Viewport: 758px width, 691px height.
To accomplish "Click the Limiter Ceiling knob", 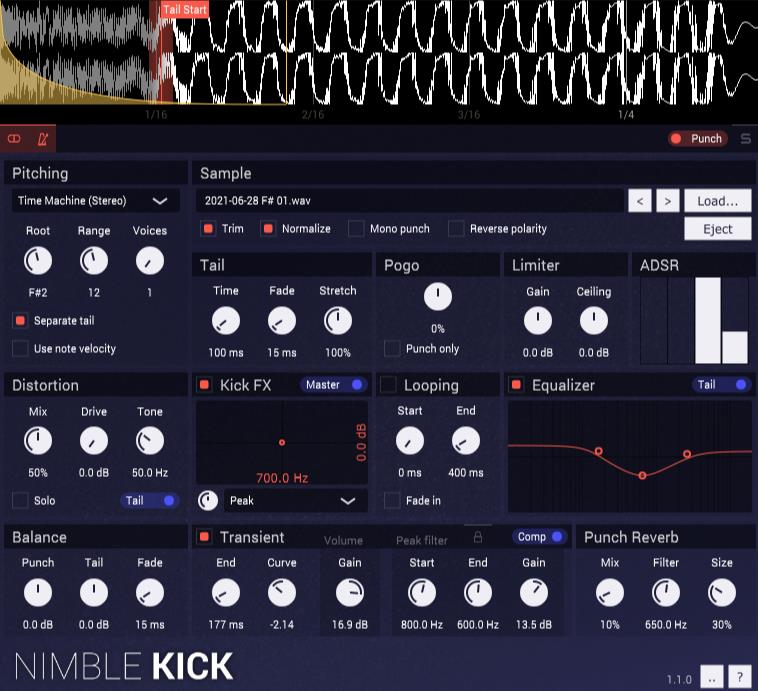I will [x=594, y=321].
